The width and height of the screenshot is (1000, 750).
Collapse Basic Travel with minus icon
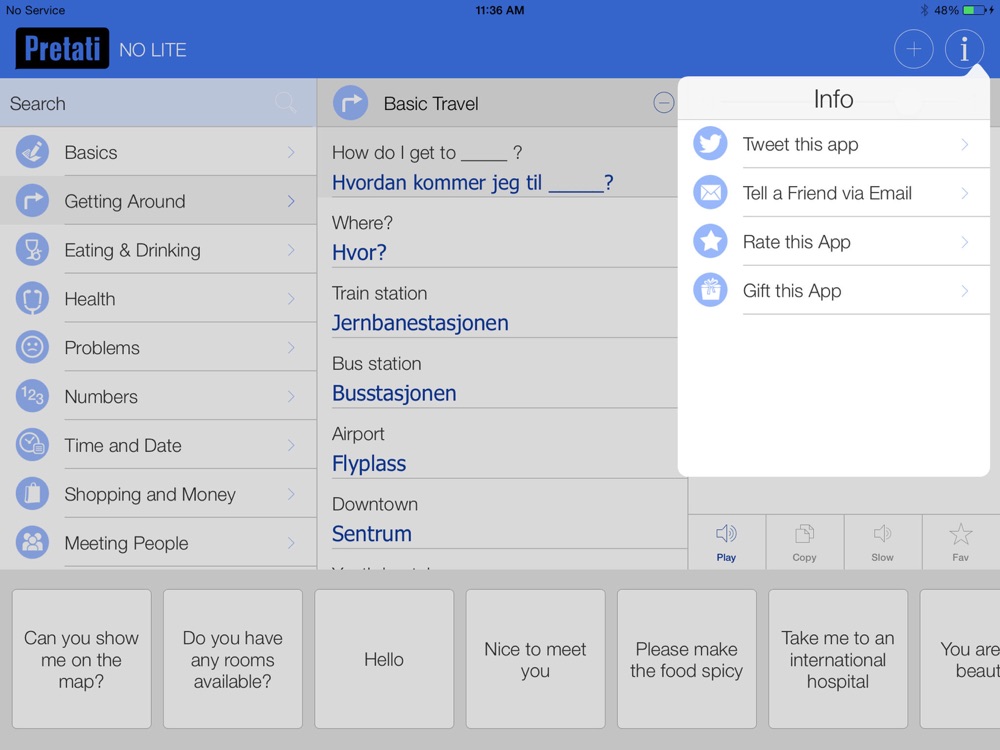(663, 103)
